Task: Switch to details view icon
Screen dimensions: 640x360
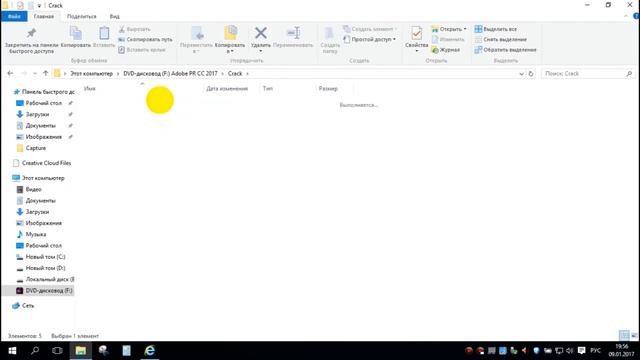Action: click(x=624, y=336)
